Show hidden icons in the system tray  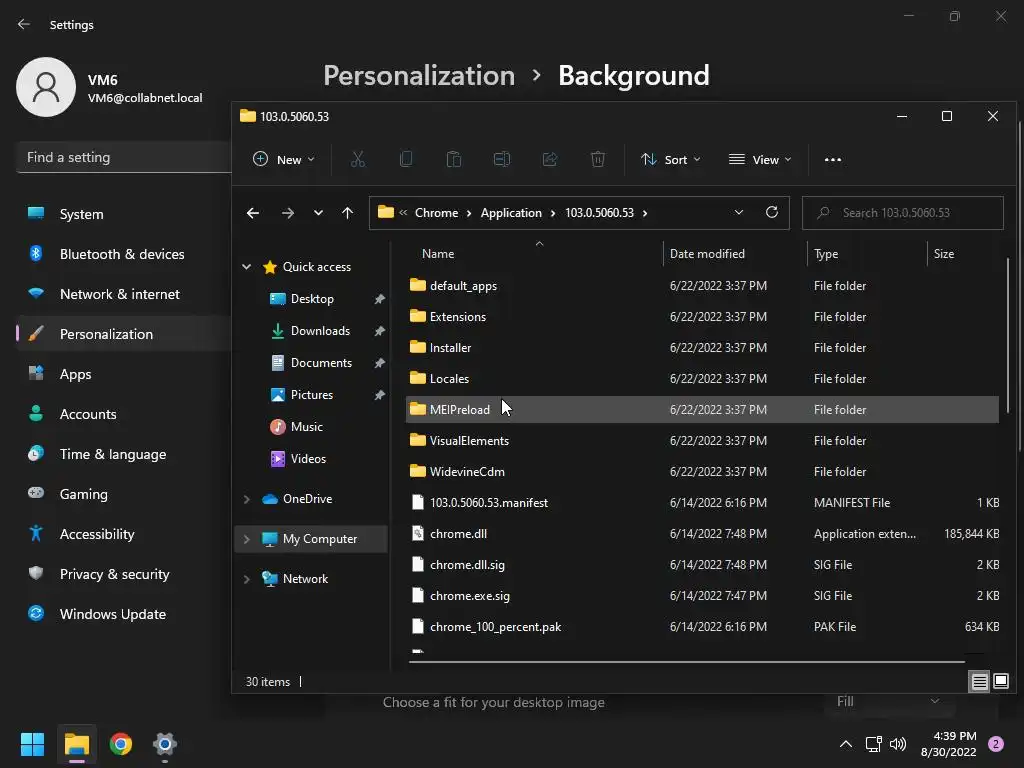point(846,744)
